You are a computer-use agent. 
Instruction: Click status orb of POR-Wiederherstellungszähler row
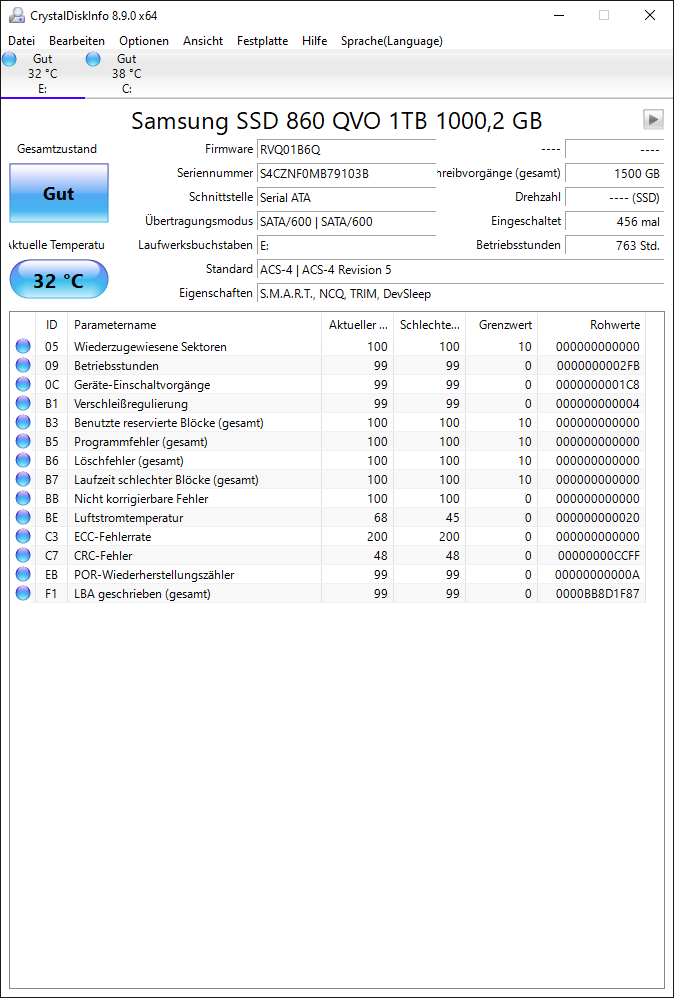(23, 575)
